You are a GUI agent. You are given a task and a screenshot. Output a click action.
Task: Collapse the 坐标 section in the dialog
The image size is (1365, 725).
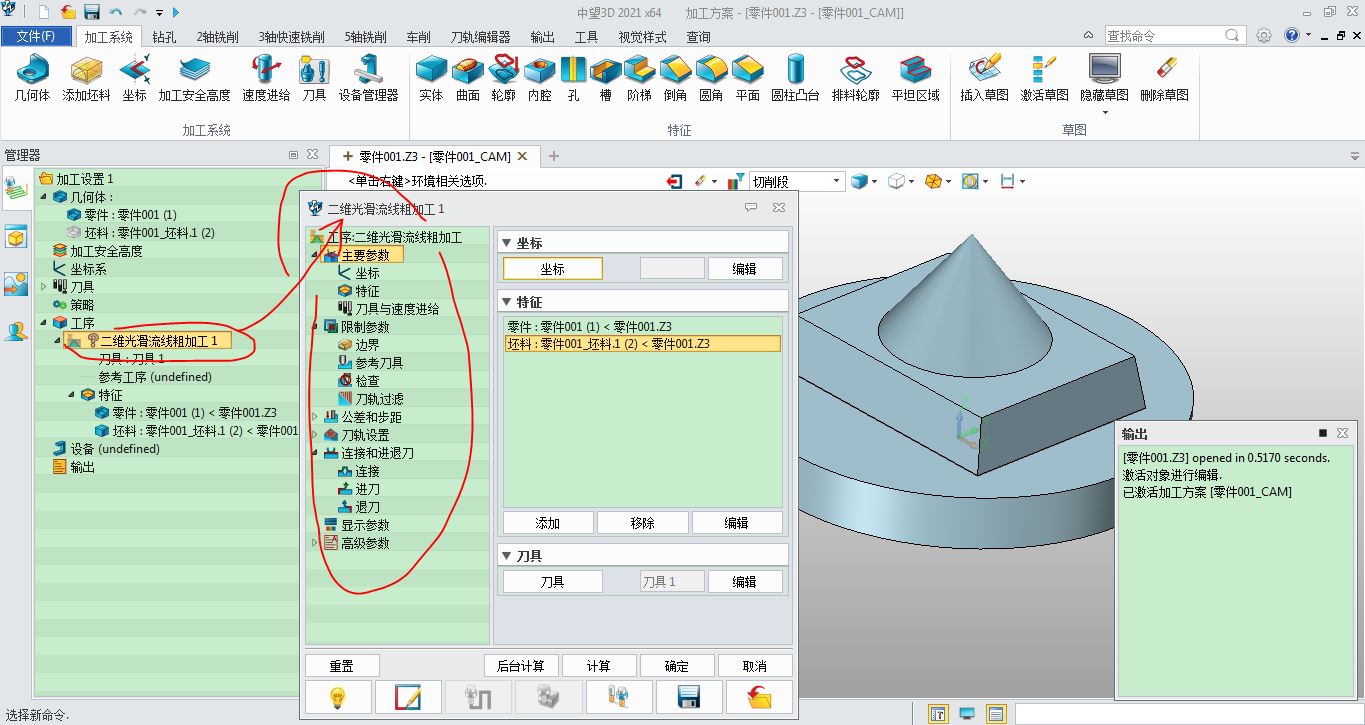[x=506, y=241]
